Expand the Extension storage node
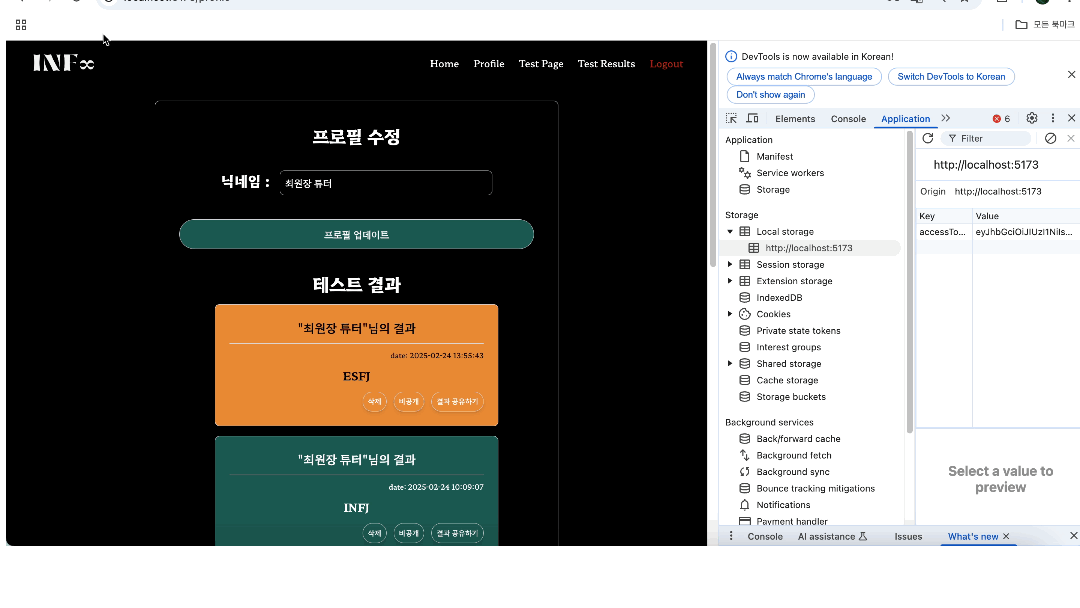Image resolution: width=1080 pixels, height=608 pixels. (x=730, y=281)
